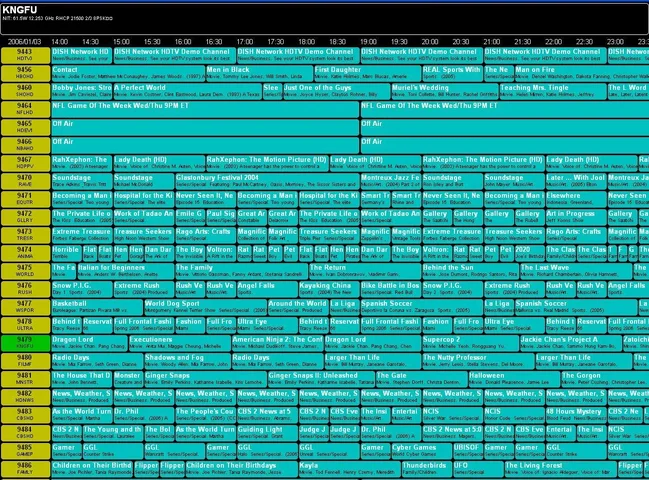Screen dimensions: 649x480
Task: Select channel 9484 CBSHD
Action: click(25, 433)
